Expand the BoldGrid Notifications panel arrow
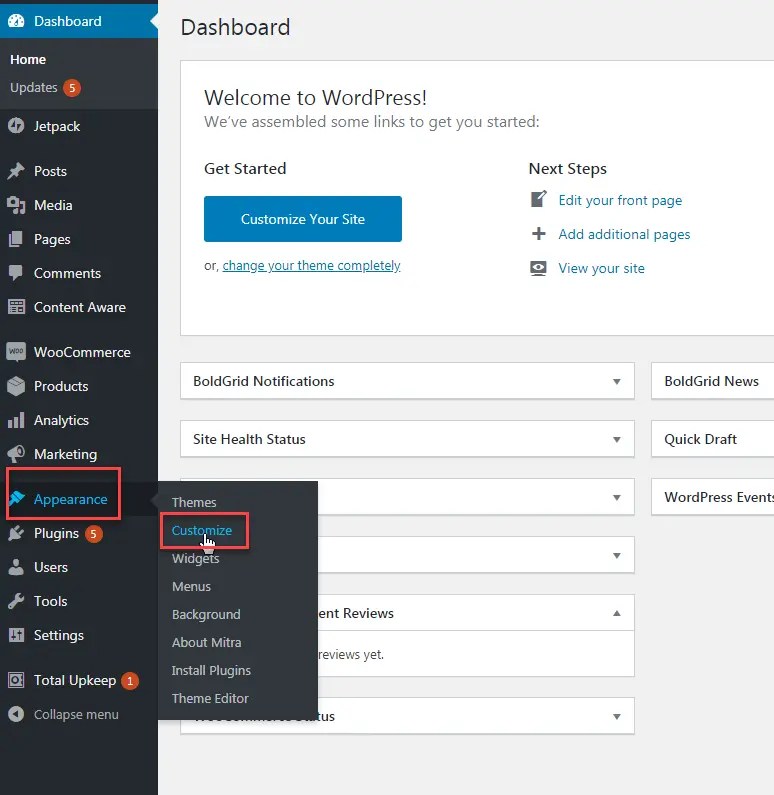The height and width of the screenshot is (795, 774). tap(617, 381)
